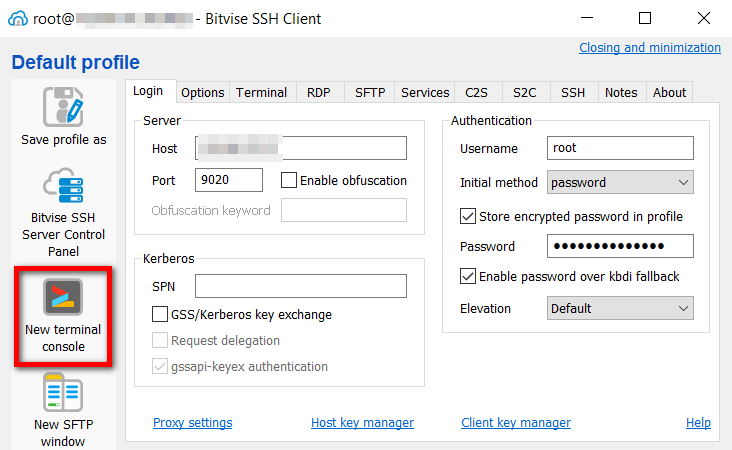Click the Default profile heading
This screenshot has width=732, height=450.
coord(76,62)
